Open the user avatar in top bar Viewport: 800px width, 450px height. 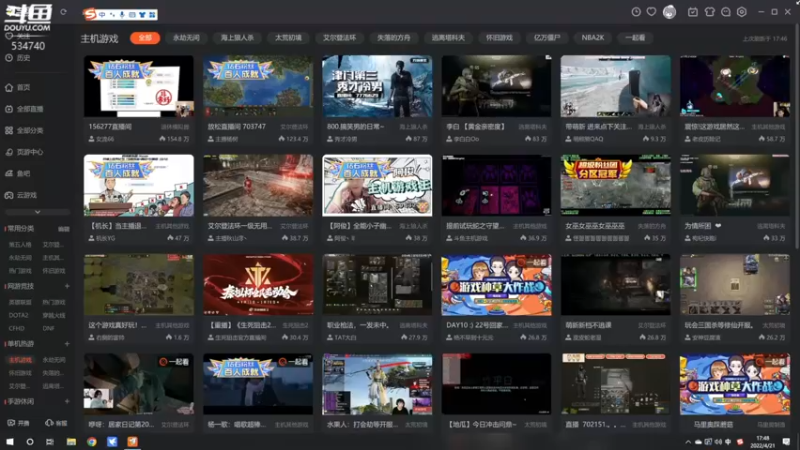click(669, 12)
